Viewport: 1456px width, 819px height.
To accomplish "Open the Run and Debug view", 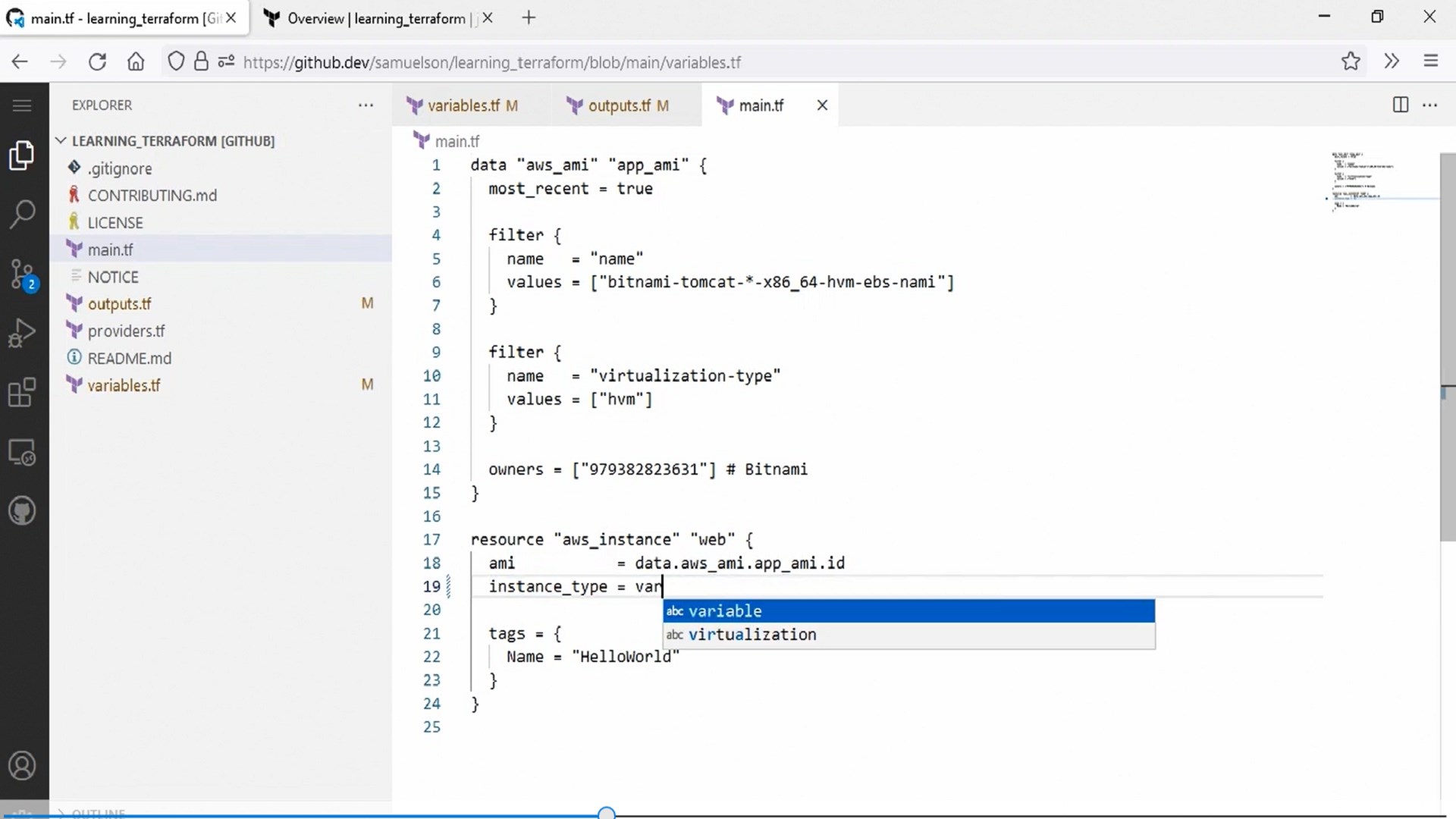I will point(22,334).
